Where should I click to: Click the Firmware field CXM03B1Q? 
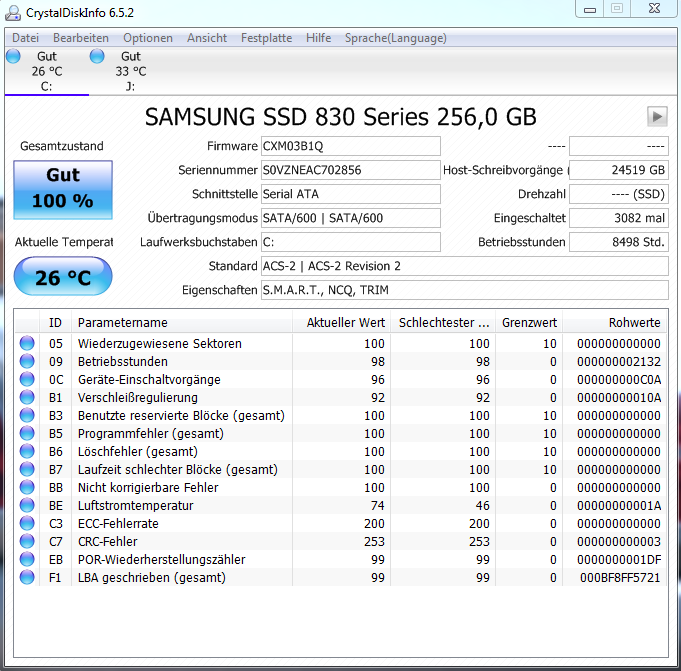tap(350, 146)
